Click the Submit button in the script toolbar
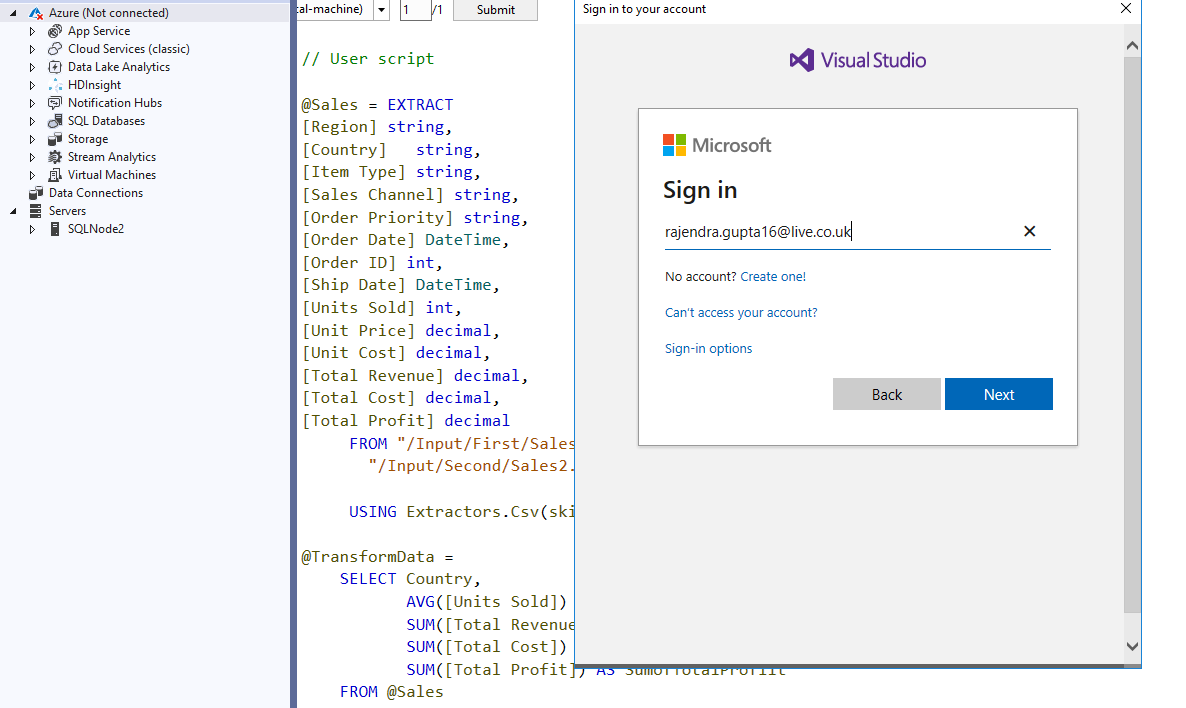The image size is (1186, 708). pos(495,10)
